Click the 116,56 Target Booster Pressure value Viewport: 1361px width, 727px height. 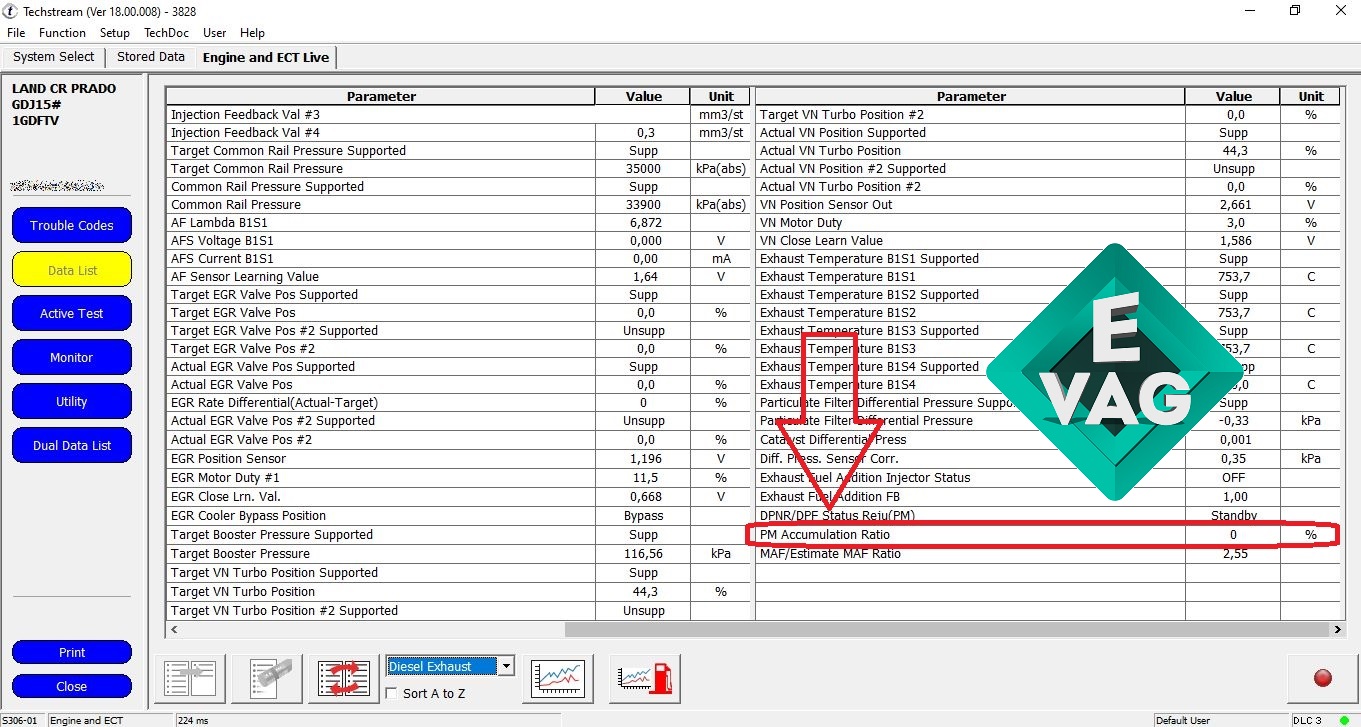pyautogui.click(x=643, y=554)
